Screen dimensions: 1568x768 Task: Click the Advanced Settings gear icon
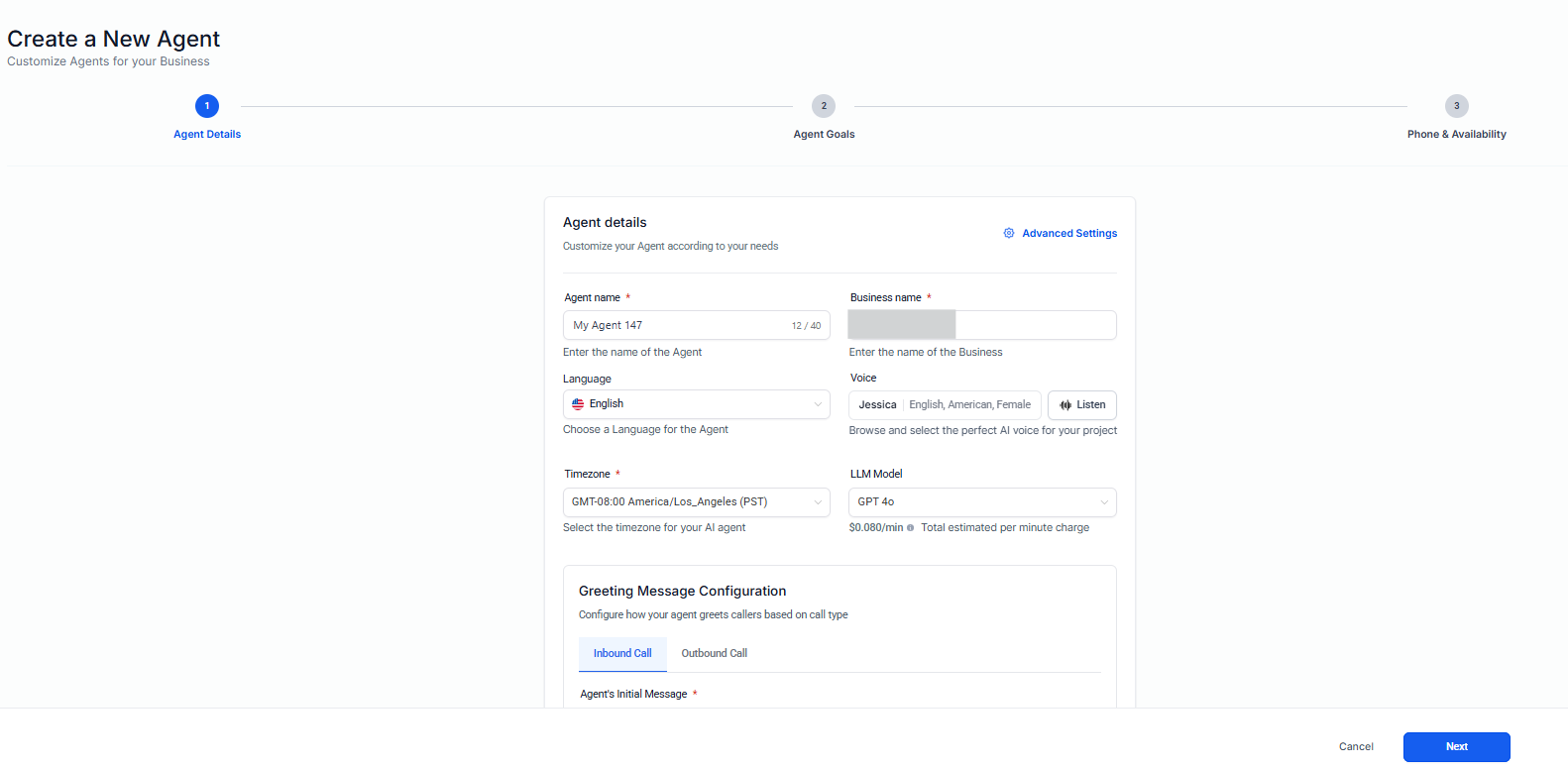click(1008, 233)
